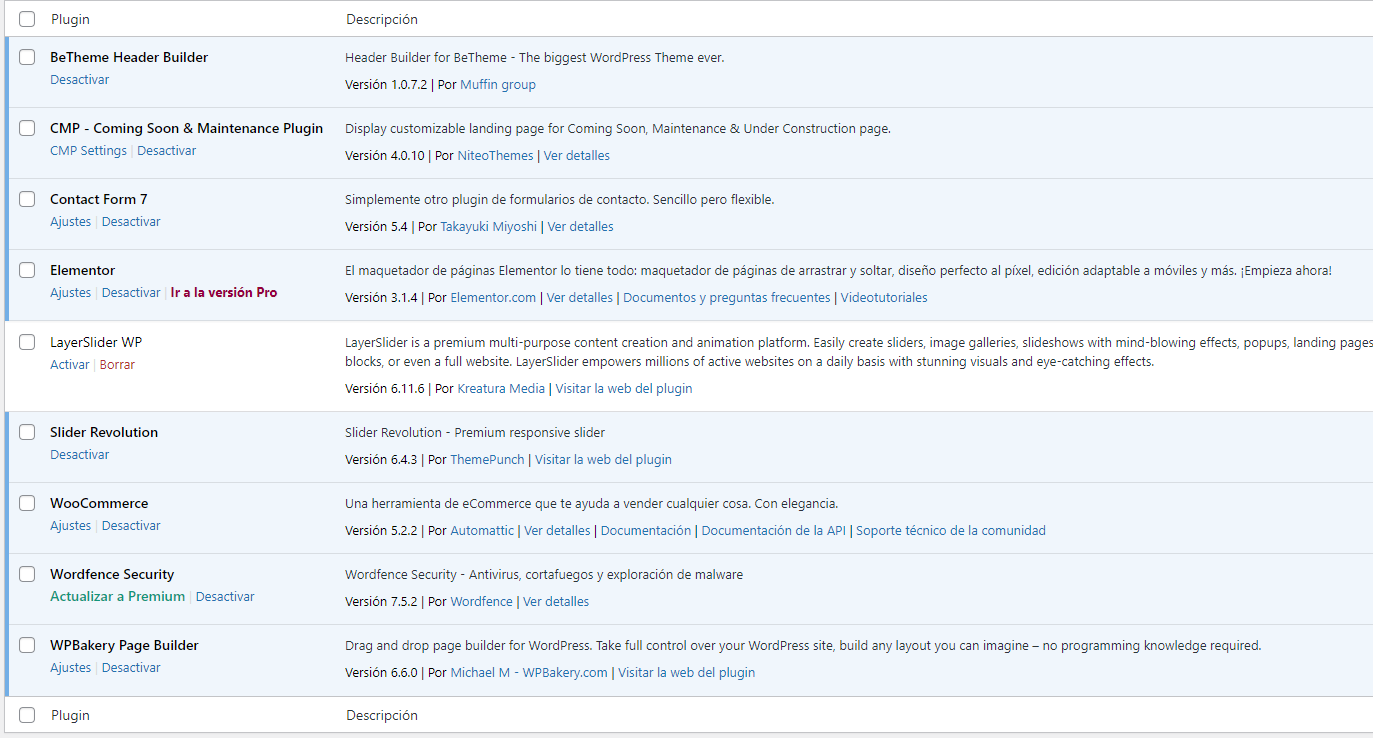Deactivate BeTheme Header Builder
1373x738 pixels.
coord(80,79)
